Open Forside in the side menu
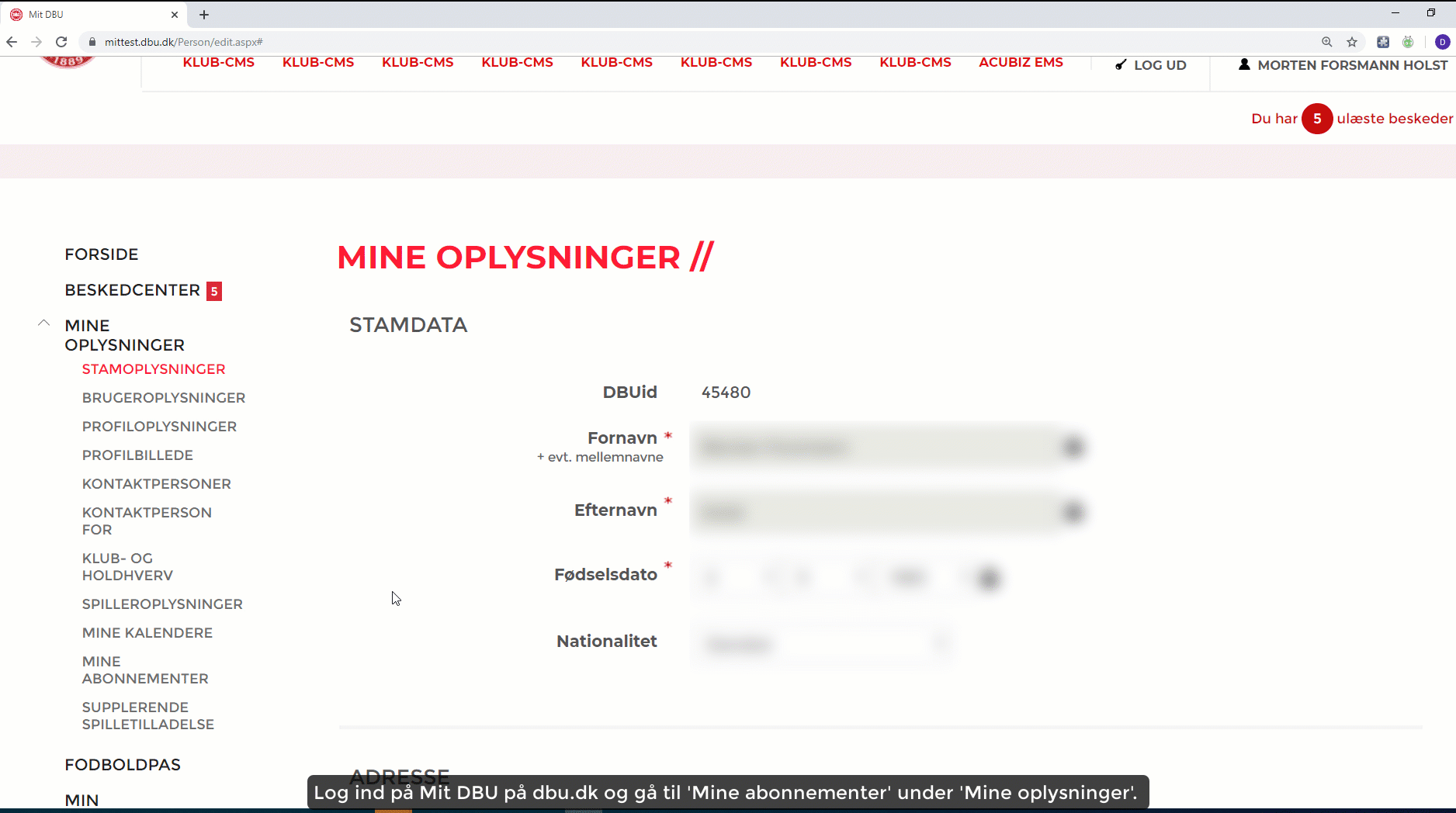Viewport: 1456px width, 813px height. [102, 254]
